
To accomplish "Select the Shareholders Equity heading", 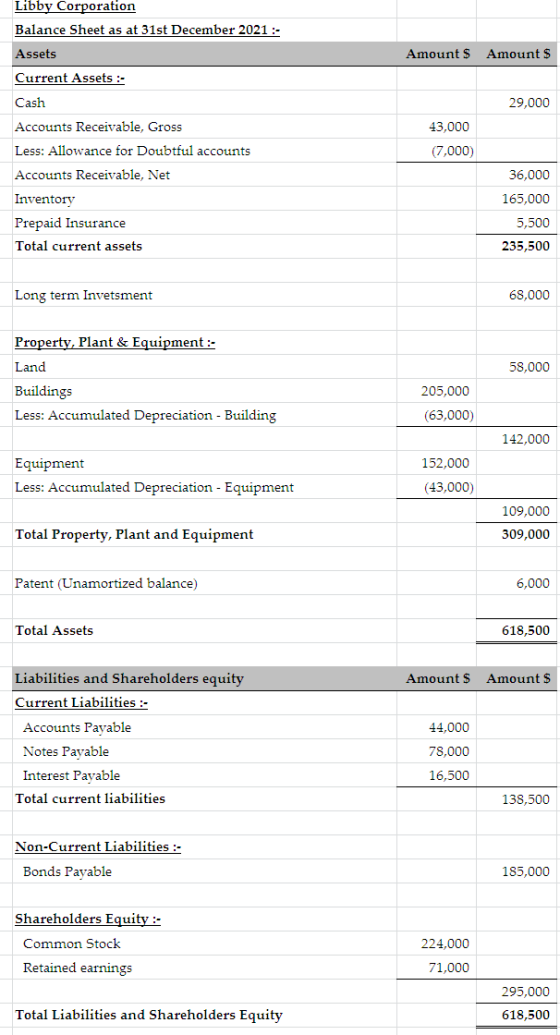I will pos(88,919).
